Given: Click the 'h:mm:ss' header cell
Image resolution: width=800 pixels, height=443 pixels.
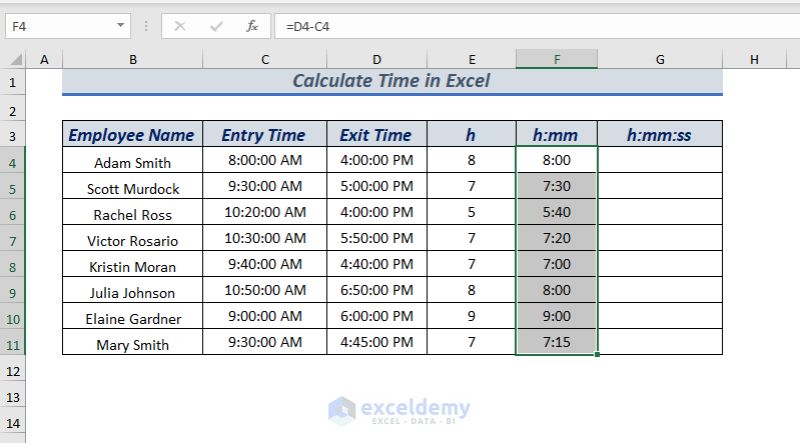Looking at the screenshot, I should [x=660, y=134].
